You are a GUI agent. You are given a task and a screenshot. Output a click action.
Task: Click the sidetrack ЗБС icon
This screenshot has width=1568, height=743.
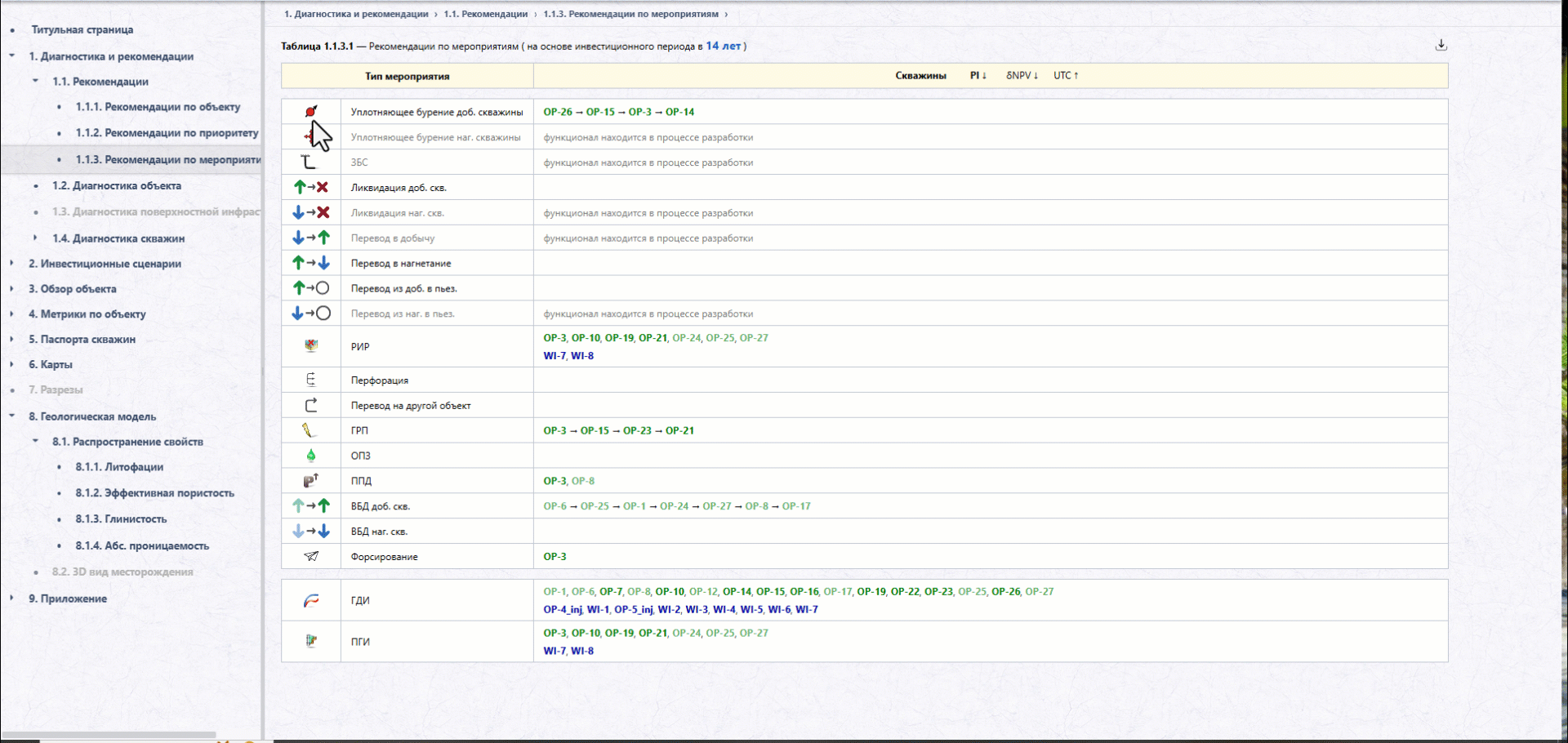pyautogui.click(x=309, y=162)
